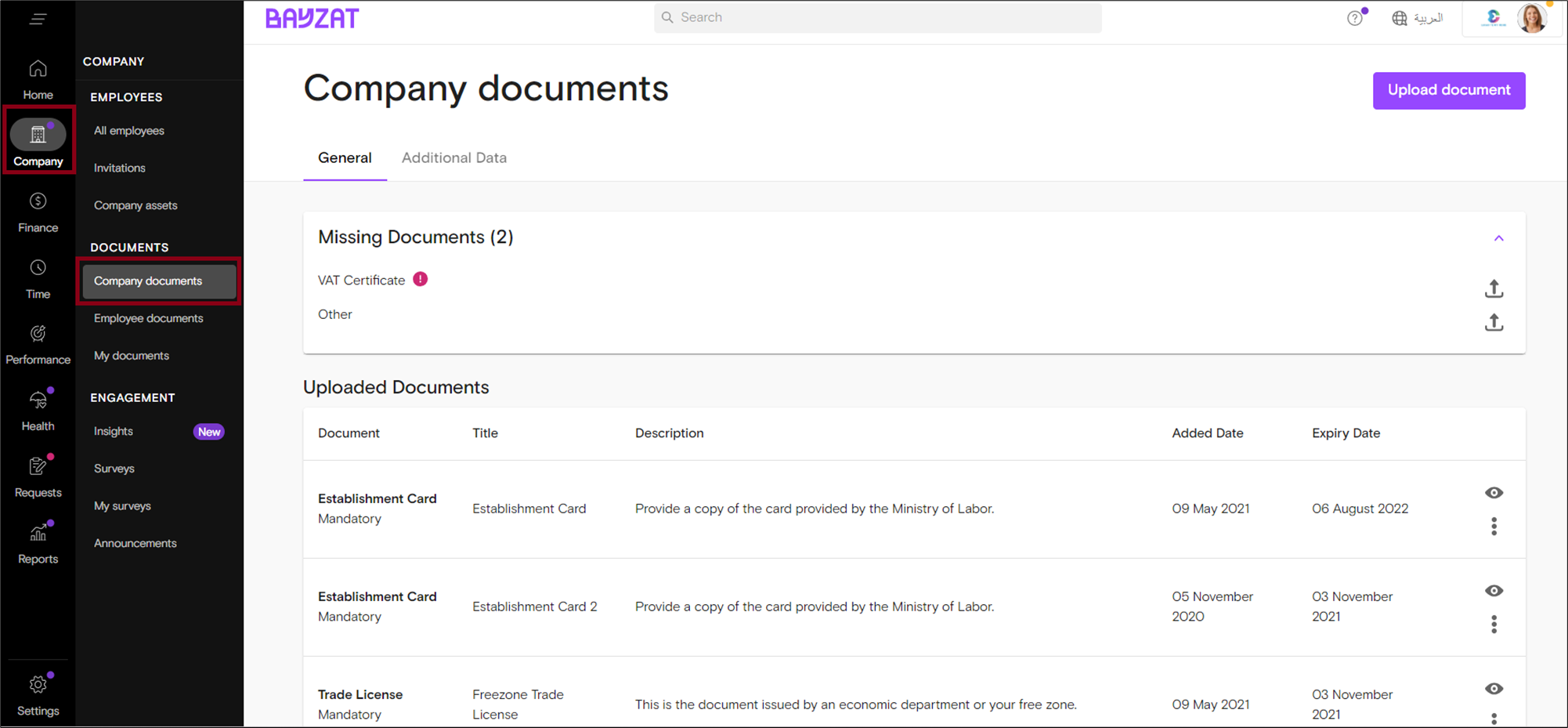Switch to the Additional Data tab

(x=453, y=158)
